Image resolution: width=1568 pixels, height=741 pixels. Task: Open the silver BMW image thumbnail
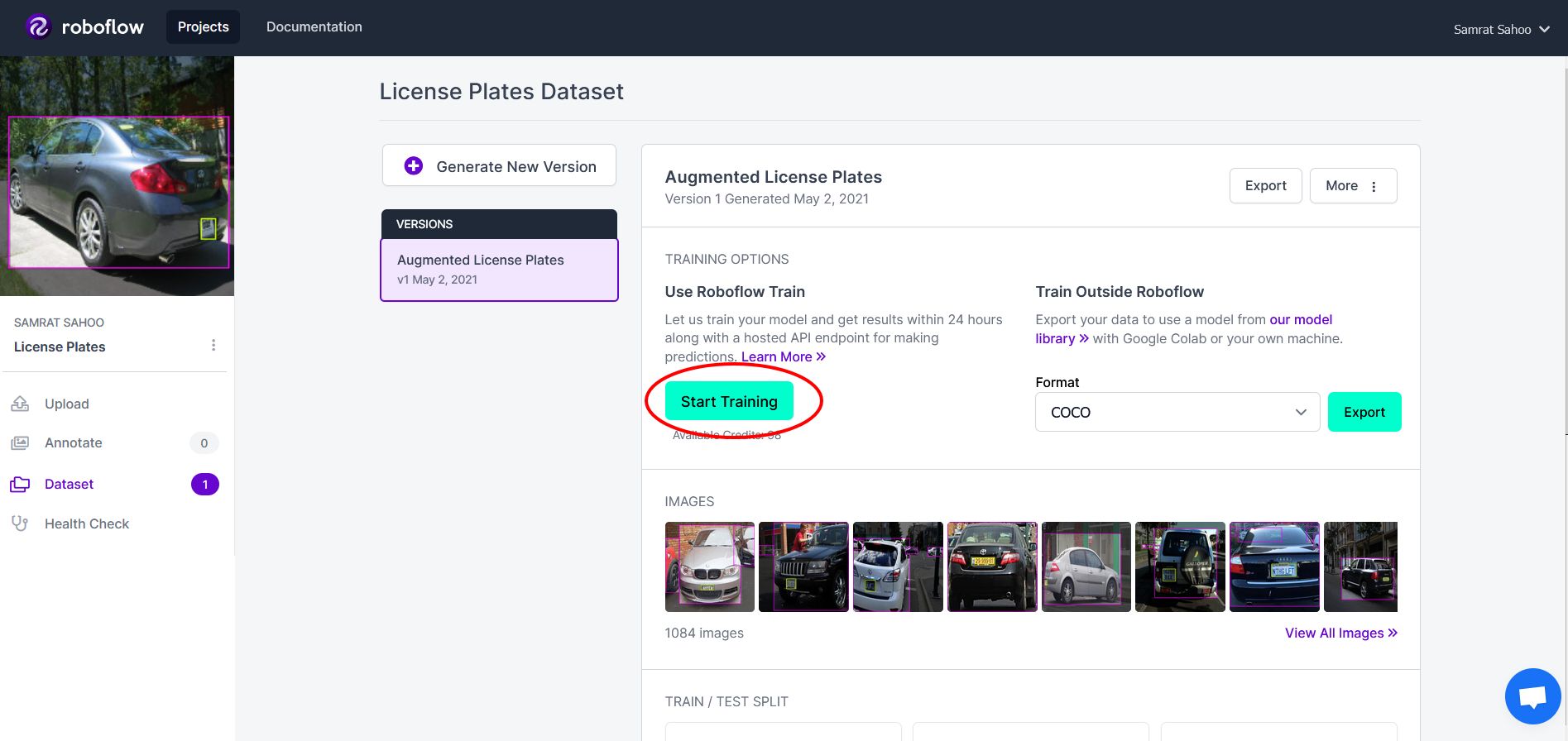coord(710,567)
